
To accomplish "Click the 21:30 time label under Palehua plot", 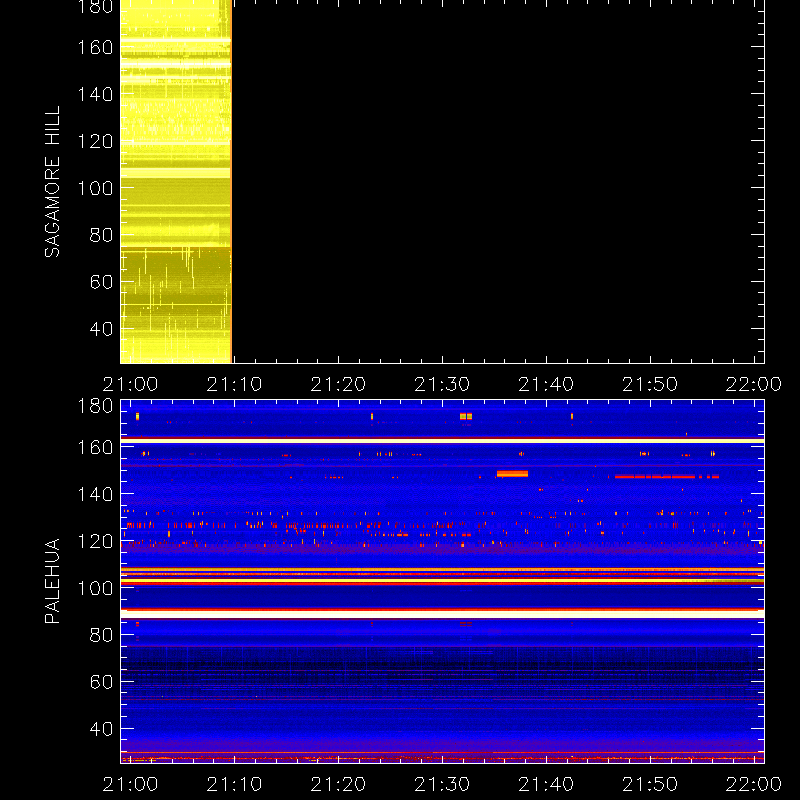I will [x=442, y=784].
